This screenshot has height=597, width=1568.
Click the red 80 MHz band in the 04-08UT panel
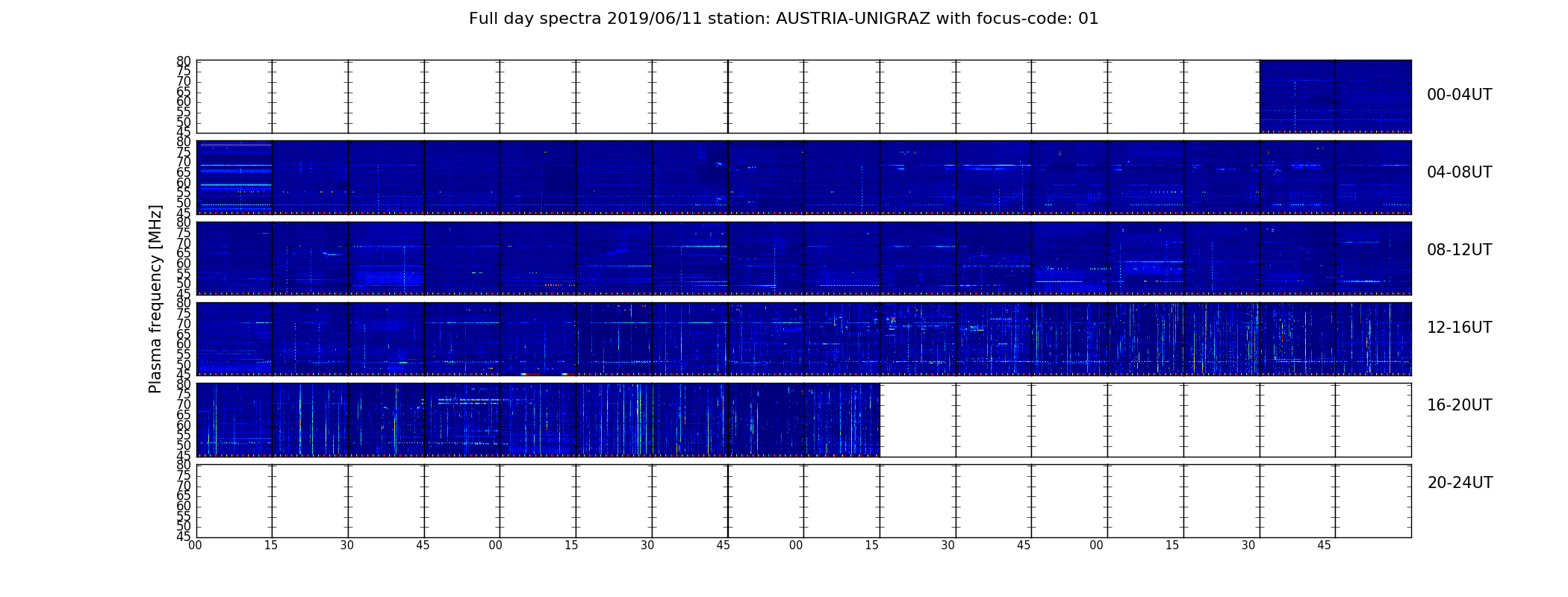coord(236,145)
